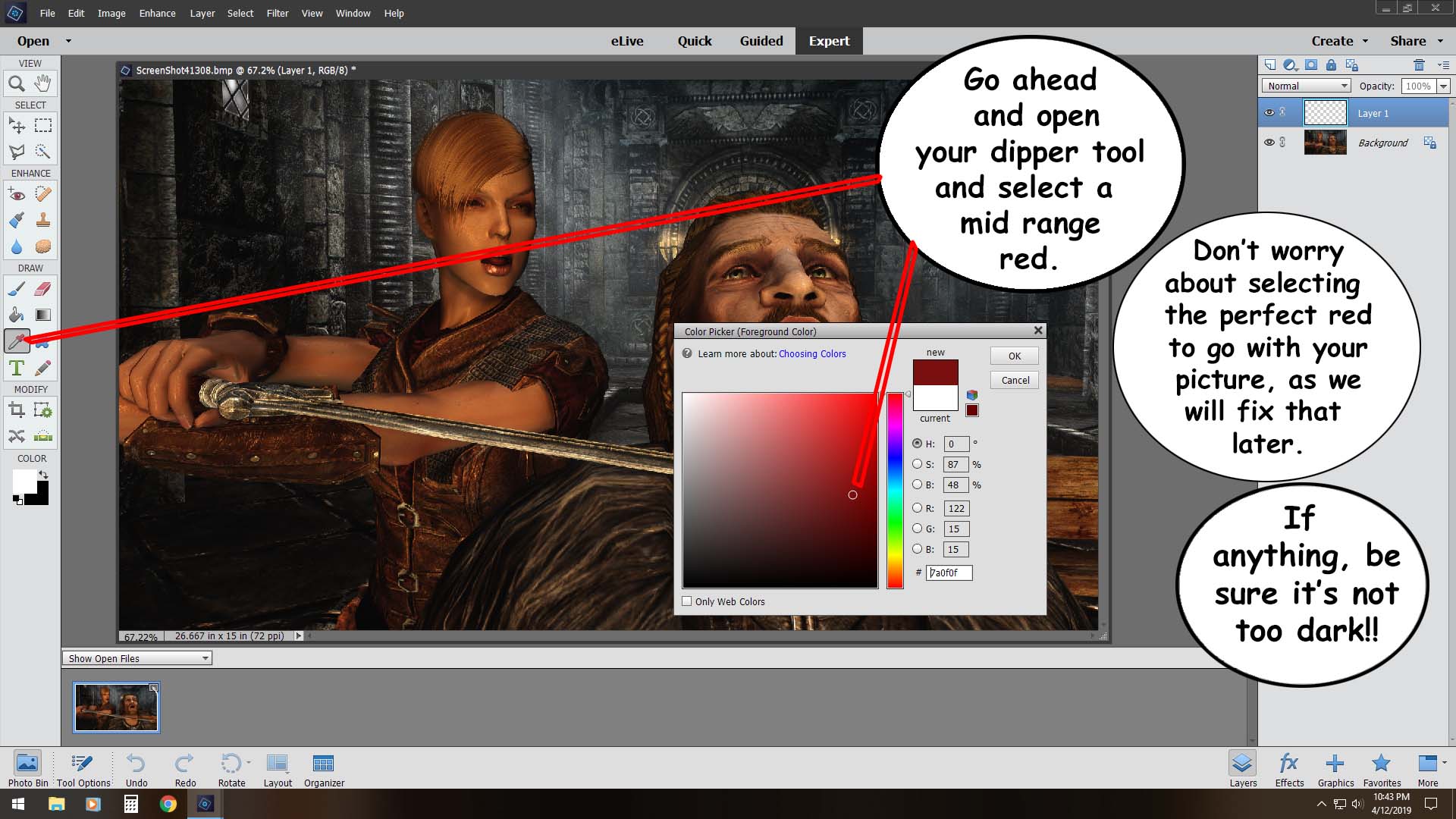Select the Type tool
This screenshot has height=819, width=1456.
click(x=17, y=368)
